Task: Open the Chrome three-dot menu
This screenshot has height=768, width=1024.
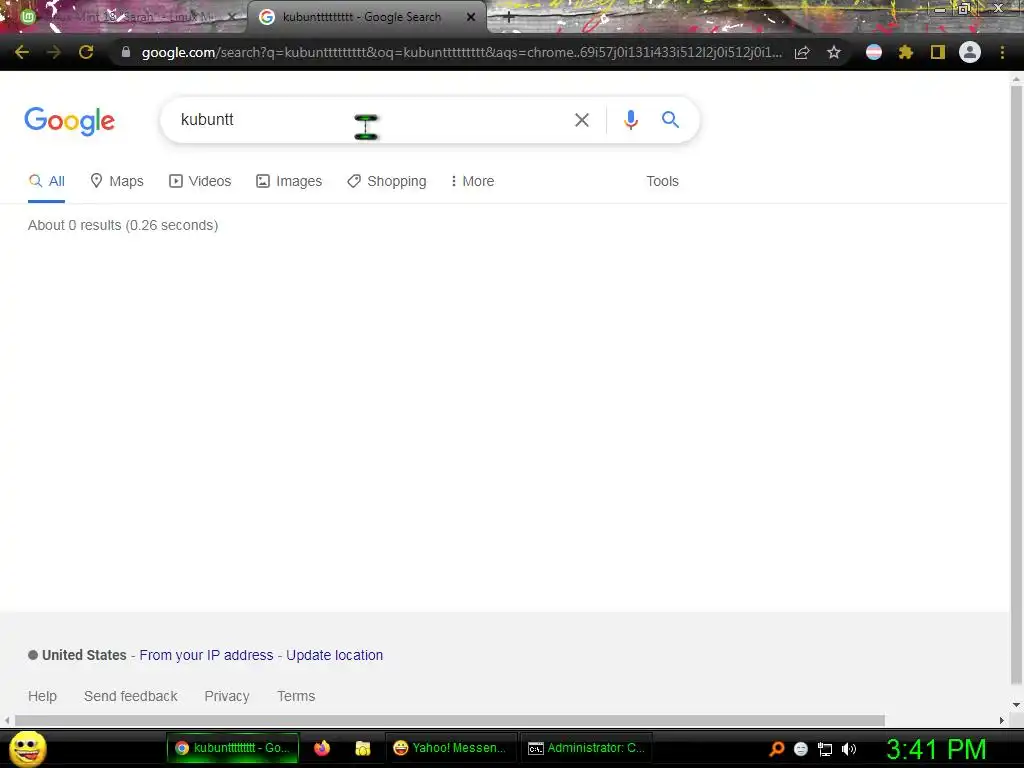Action: 1002,52
